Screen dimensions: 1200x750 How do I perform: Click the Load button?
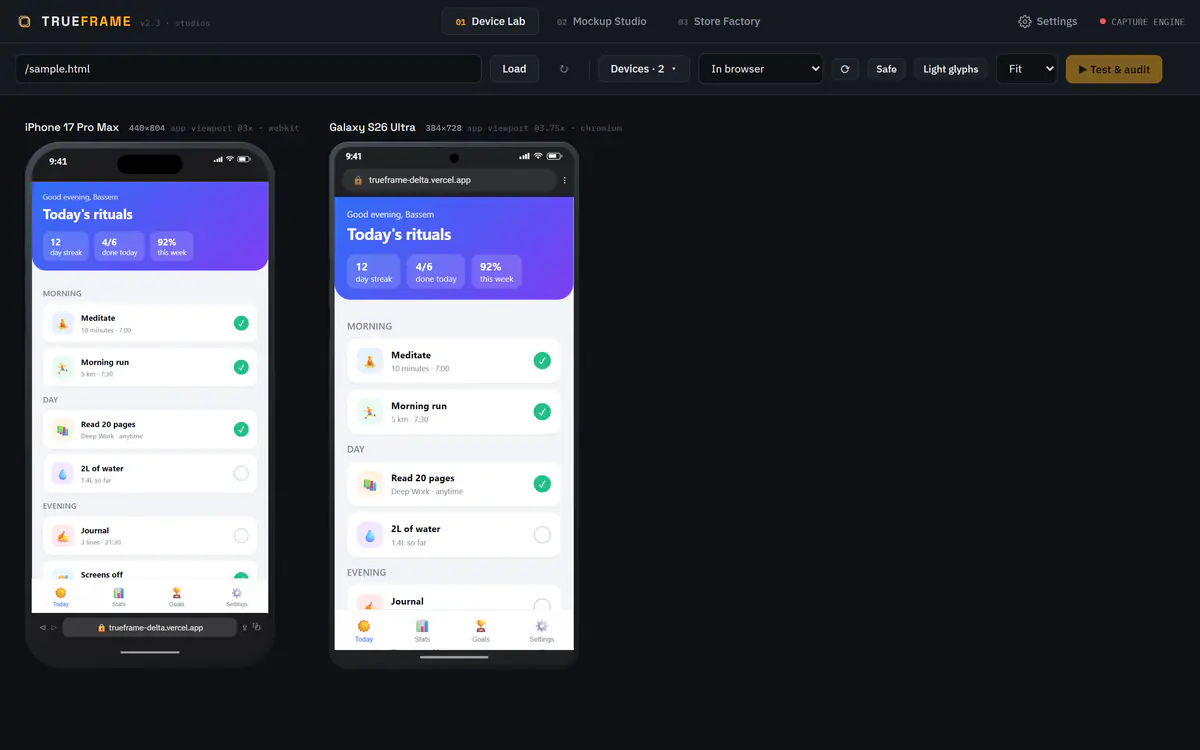tap(514, 69)
